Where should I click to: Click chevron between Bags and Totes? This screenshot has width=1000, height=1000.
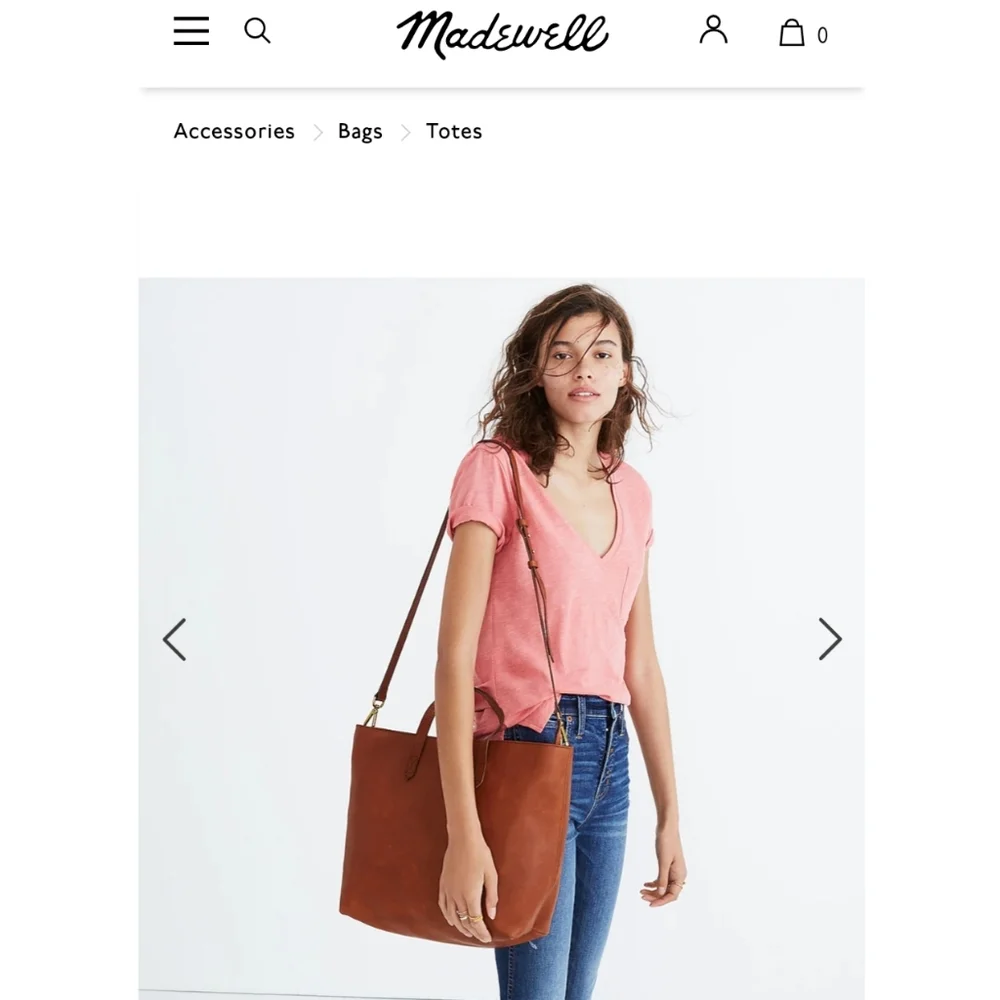406,133
